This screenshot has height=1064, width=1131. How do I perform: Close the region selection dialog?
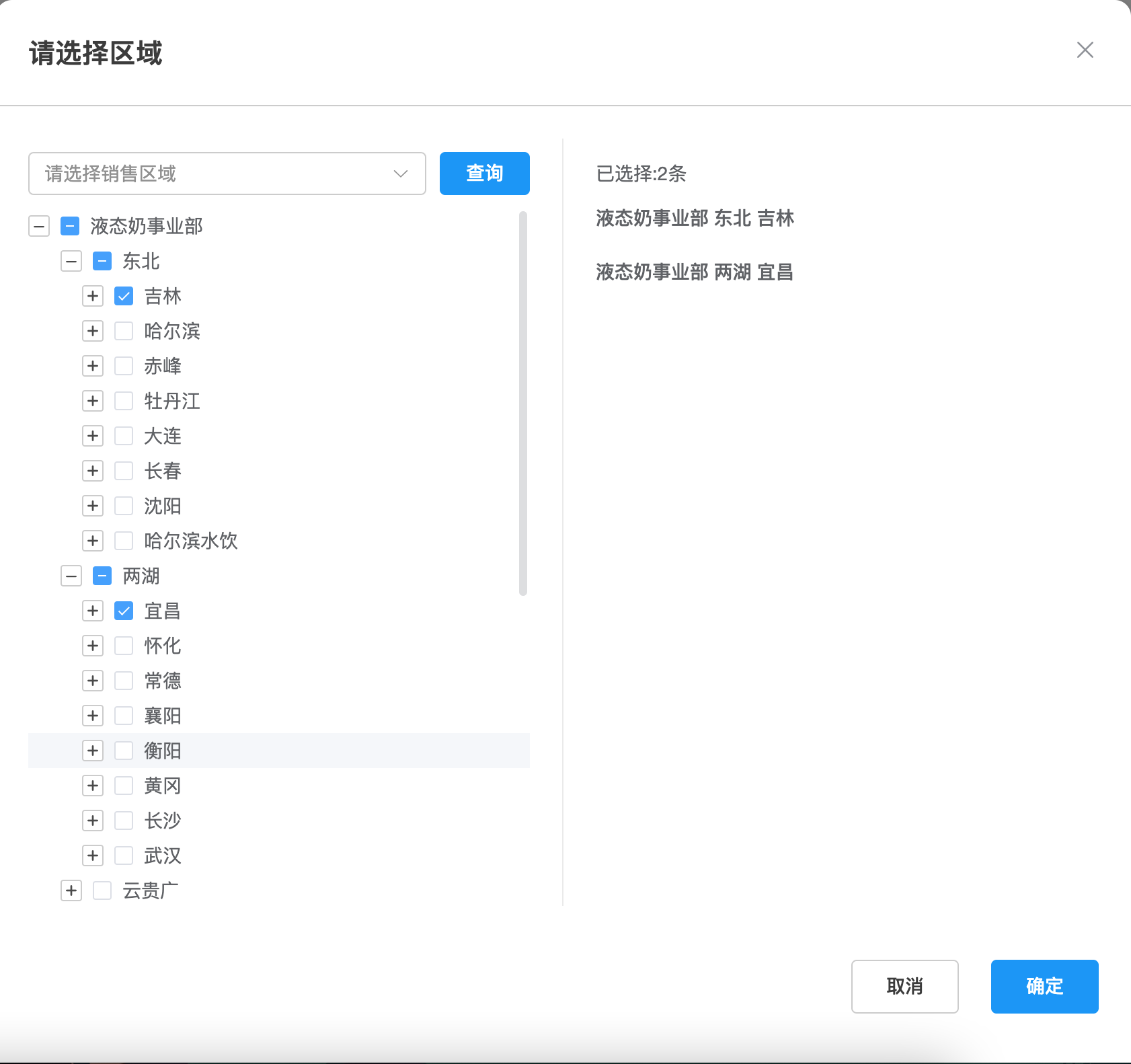pyautogui.click(x=1085, y=50)
